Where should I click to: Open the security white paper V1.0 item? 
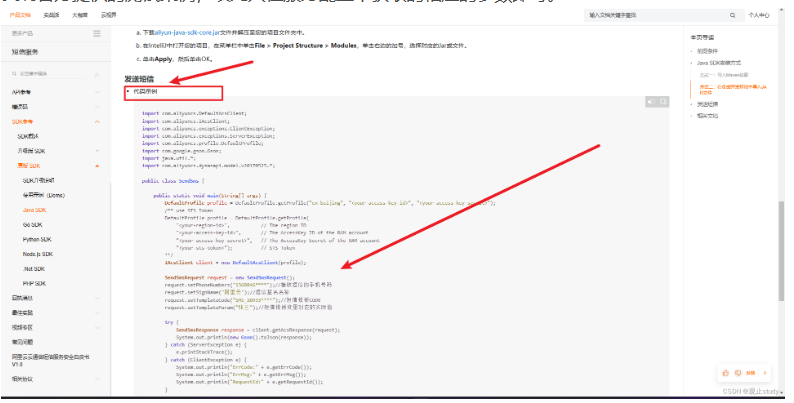(51, 360)
